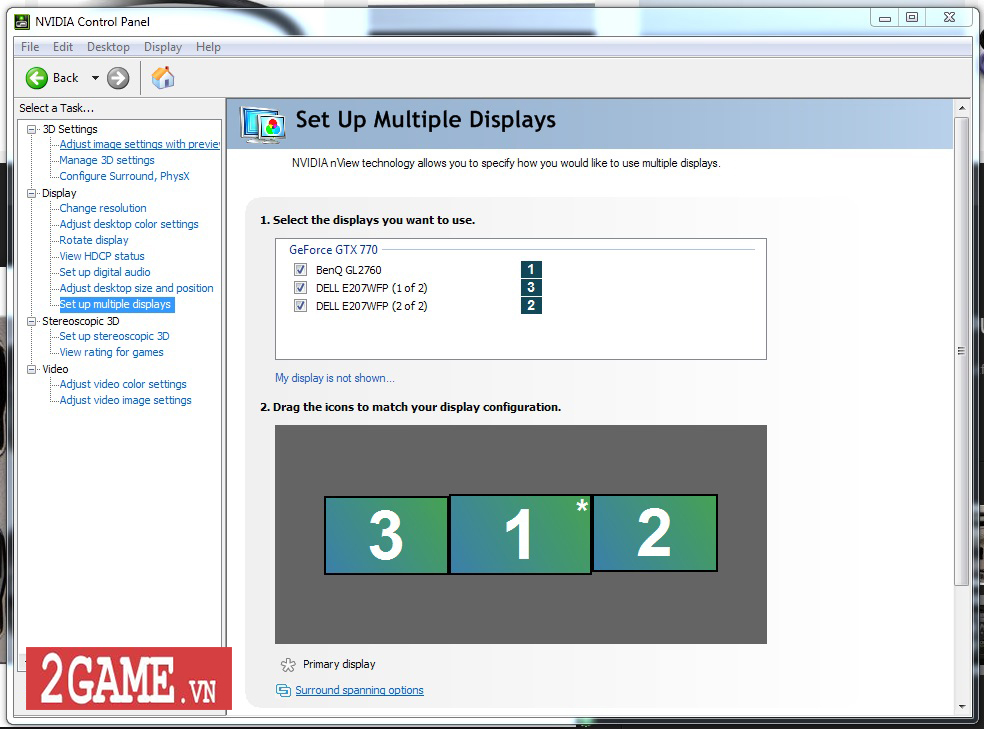The width and height of the screenshot is (984, 729).
Task: Open Adjust image settings with preview
Action: coord(139,144)
